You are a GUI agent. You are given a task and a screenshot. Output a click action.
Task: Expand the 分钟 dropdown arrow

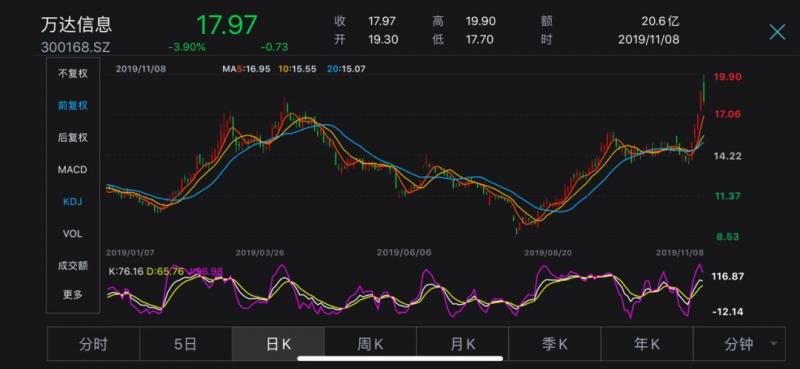(774, 344)
